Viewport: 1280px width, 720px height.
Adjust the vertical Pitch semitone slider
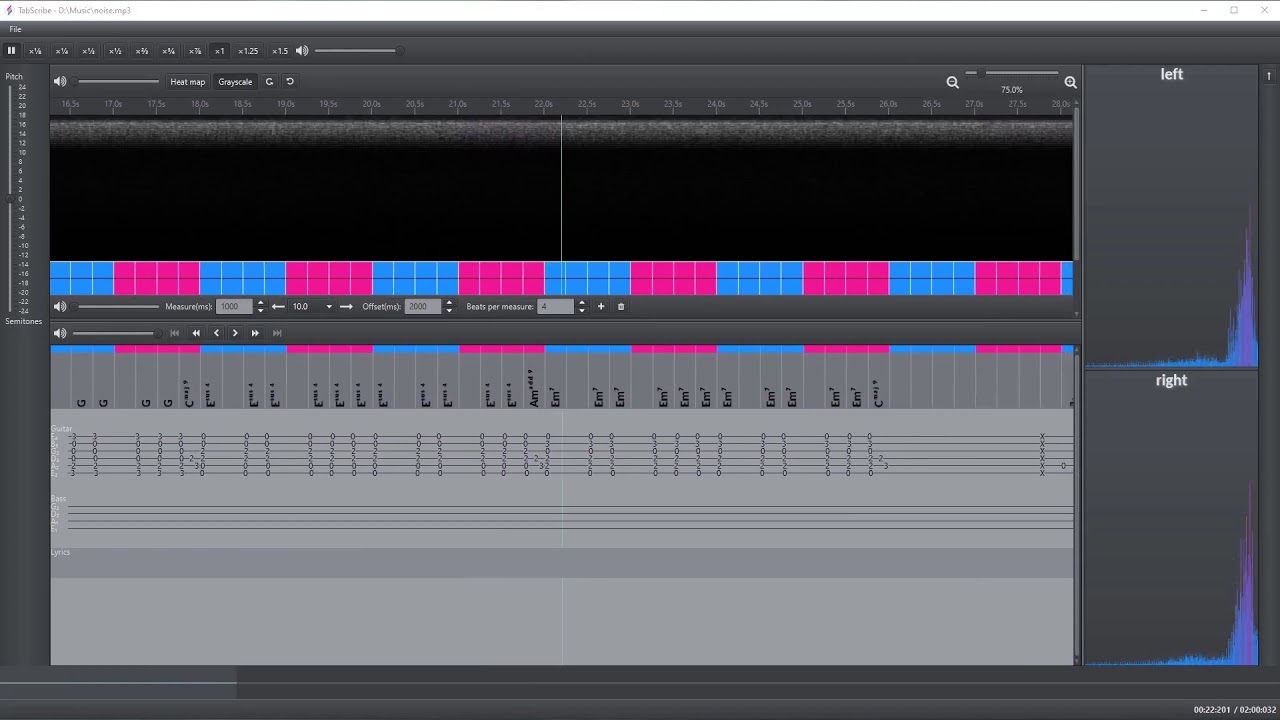(10, 199)
